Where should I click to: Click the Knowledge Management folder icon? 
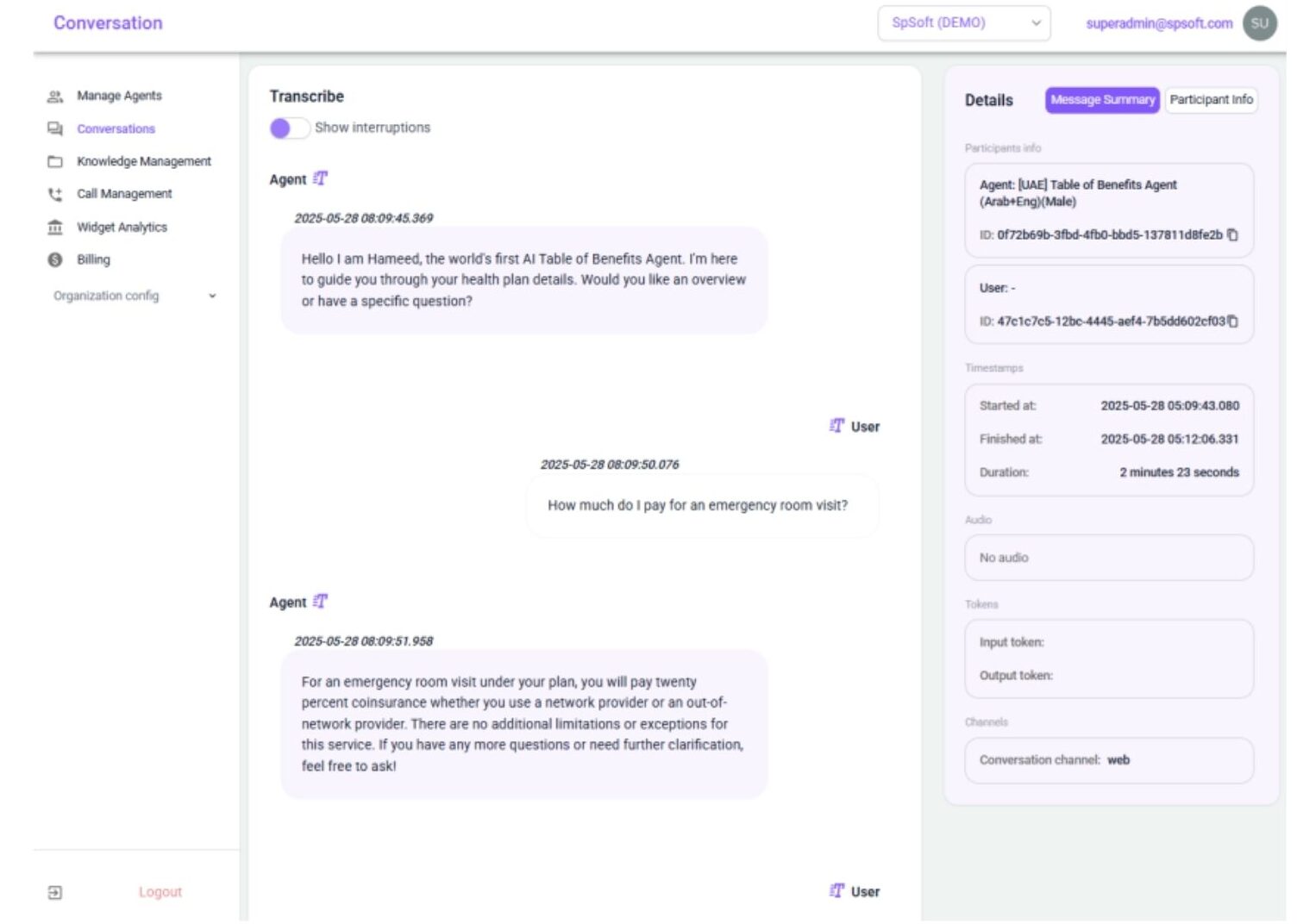(x=55, y=162)
